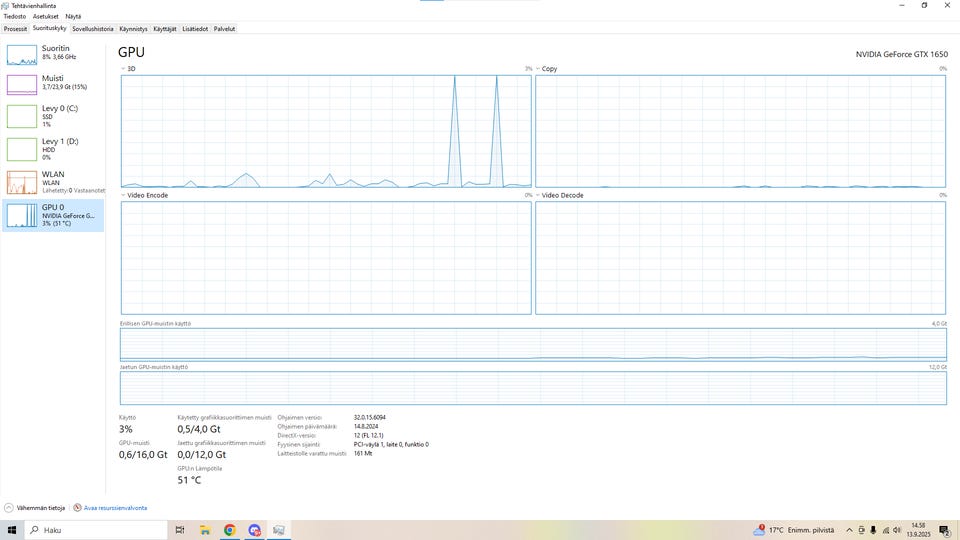Open the Palvelut tab
Viewport: 960px width, 540px height.
click(224, 29)
